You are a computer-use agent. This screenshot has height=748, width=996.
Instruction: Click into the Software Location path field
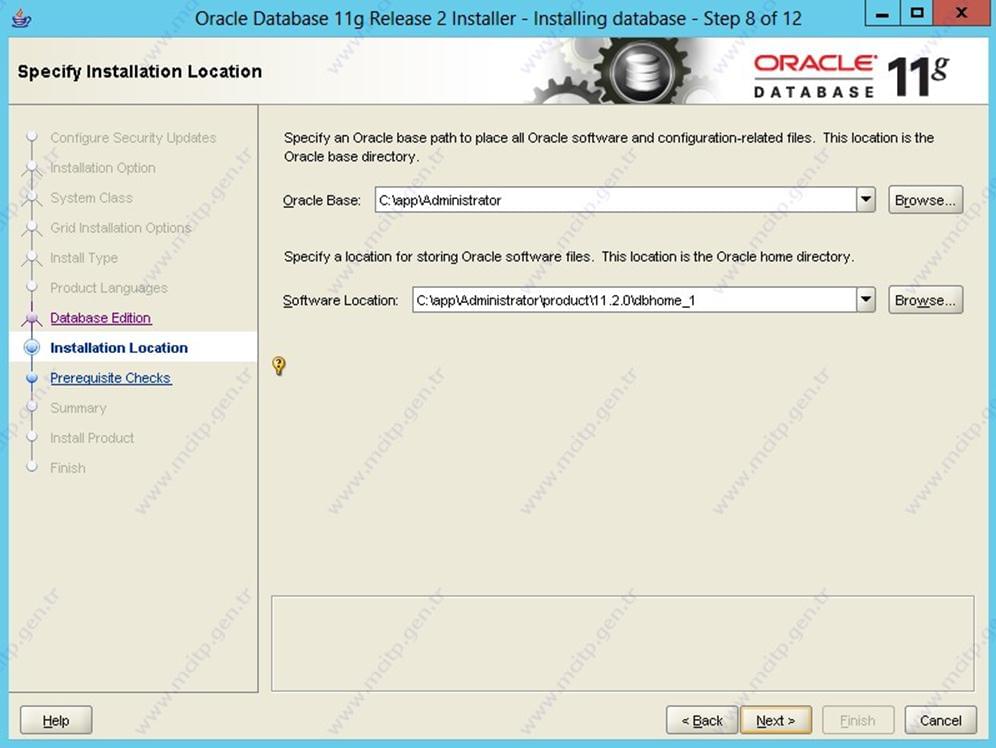click(635, 300)
